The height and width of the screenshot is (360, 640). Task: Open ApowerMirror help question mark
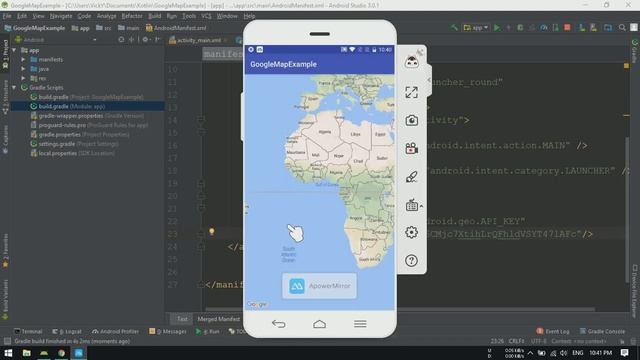411,260
